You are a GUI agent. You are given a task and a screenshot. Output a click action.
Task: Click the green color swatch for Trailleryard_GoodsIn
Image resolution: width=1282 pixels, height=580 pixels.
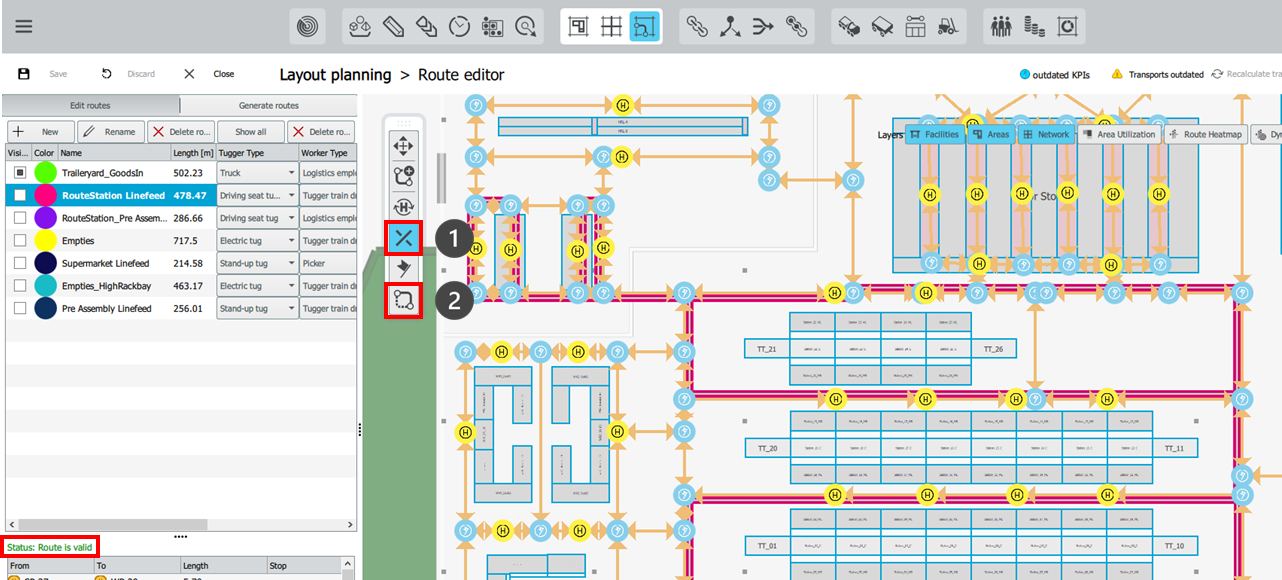[x=45, y=173]
